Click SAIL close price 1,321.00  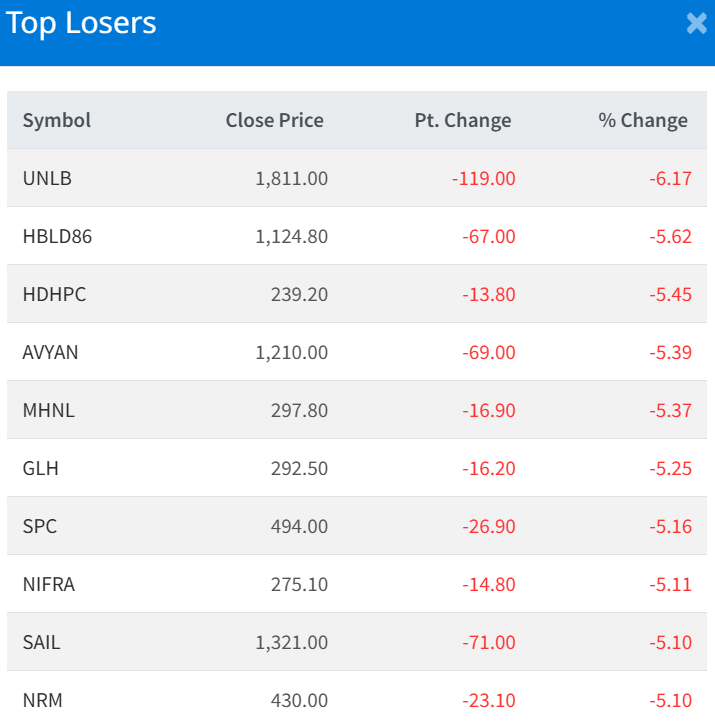pyautogui.click(x=291, y=643)
